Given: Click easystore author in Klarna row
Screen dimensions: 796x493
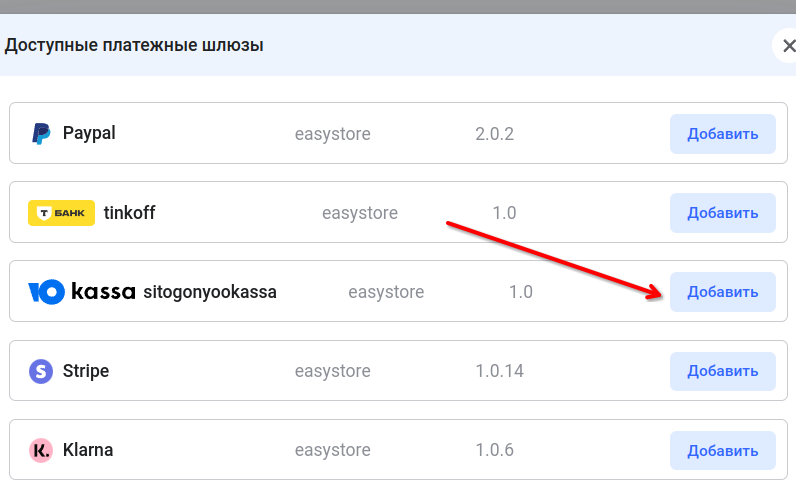Looking at the screenshot, I should click(x=332, y=450).
